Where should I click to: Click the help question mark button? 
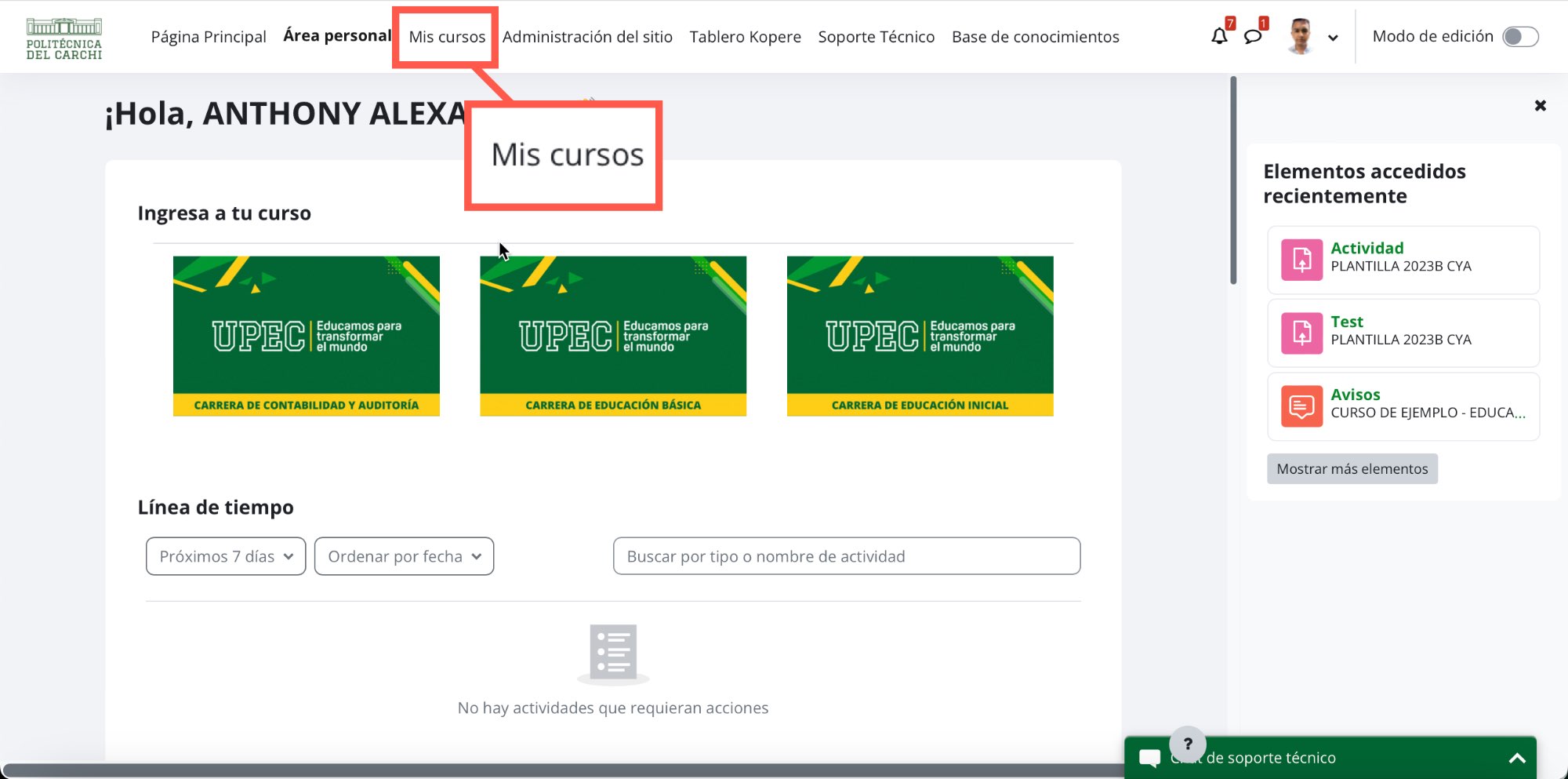click(x=1187, y=744)
